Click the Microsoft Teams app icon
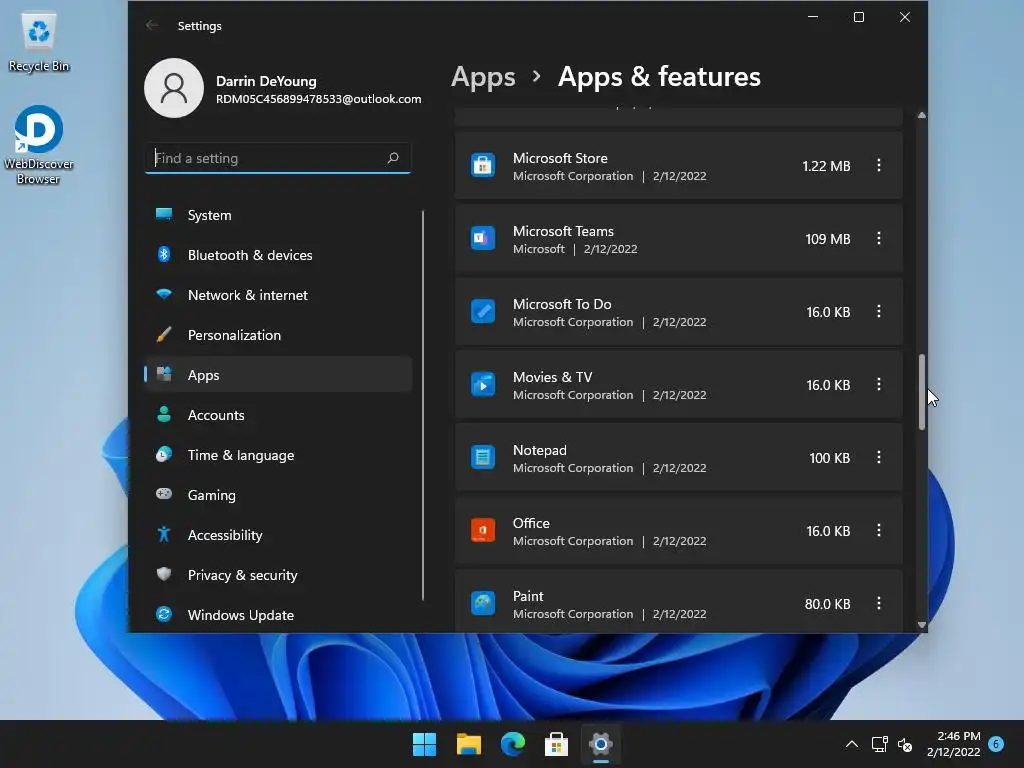The width and height of the screenshot is (1024, 768). pos(483,238)
